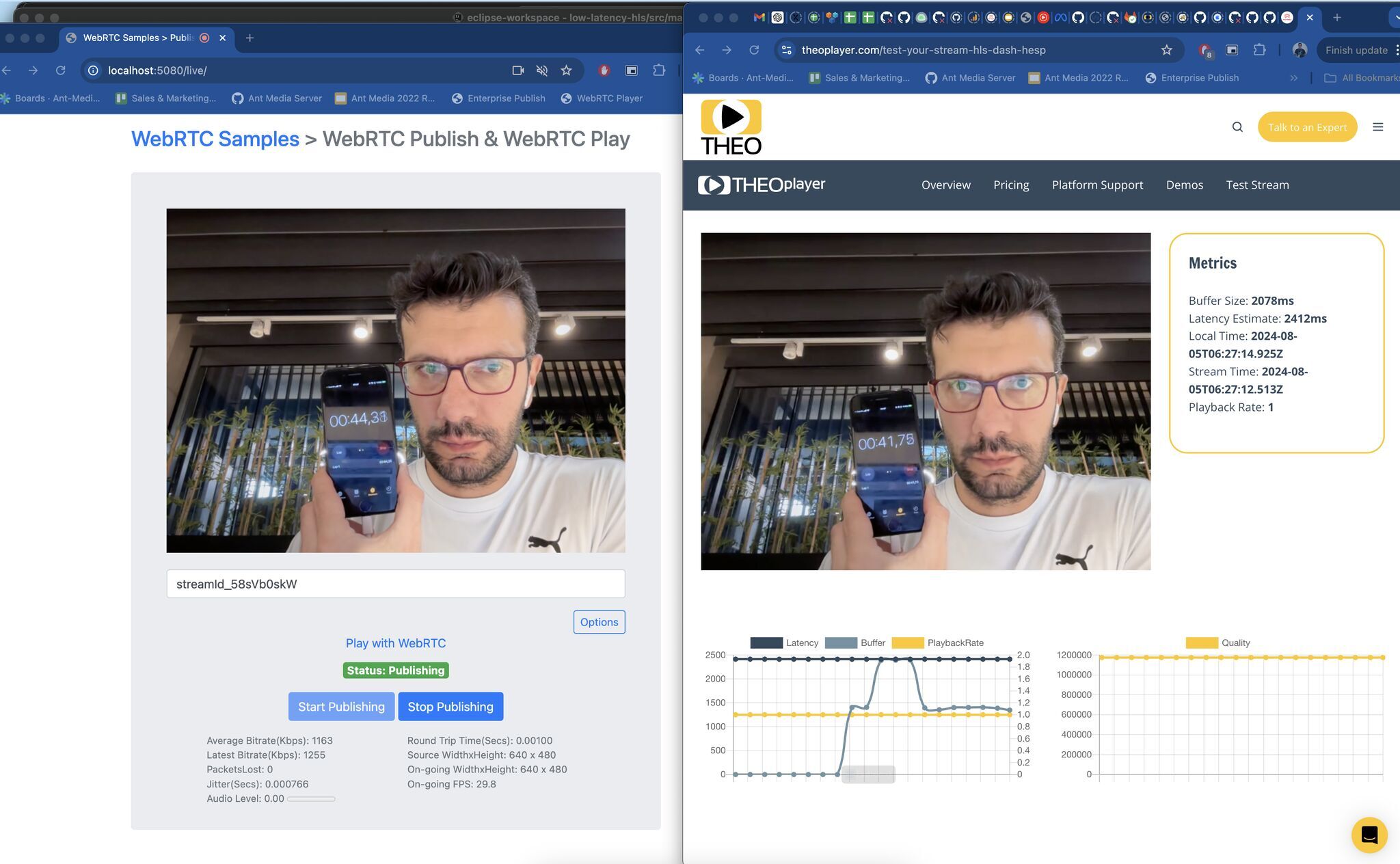Follow the WebRTC Samples heading link
Image resolution: width=1400 pixels, height=864 pixels.
[215, 139]
